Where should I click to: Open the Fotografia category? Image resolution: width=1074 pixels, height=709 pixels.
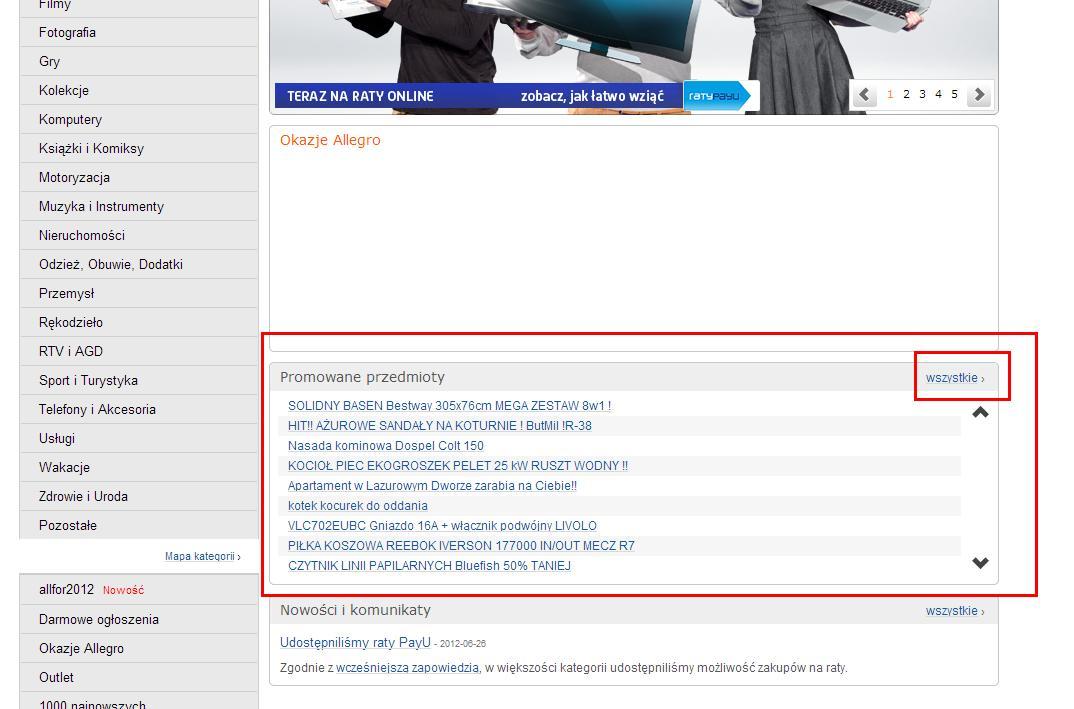click(139, 33)
